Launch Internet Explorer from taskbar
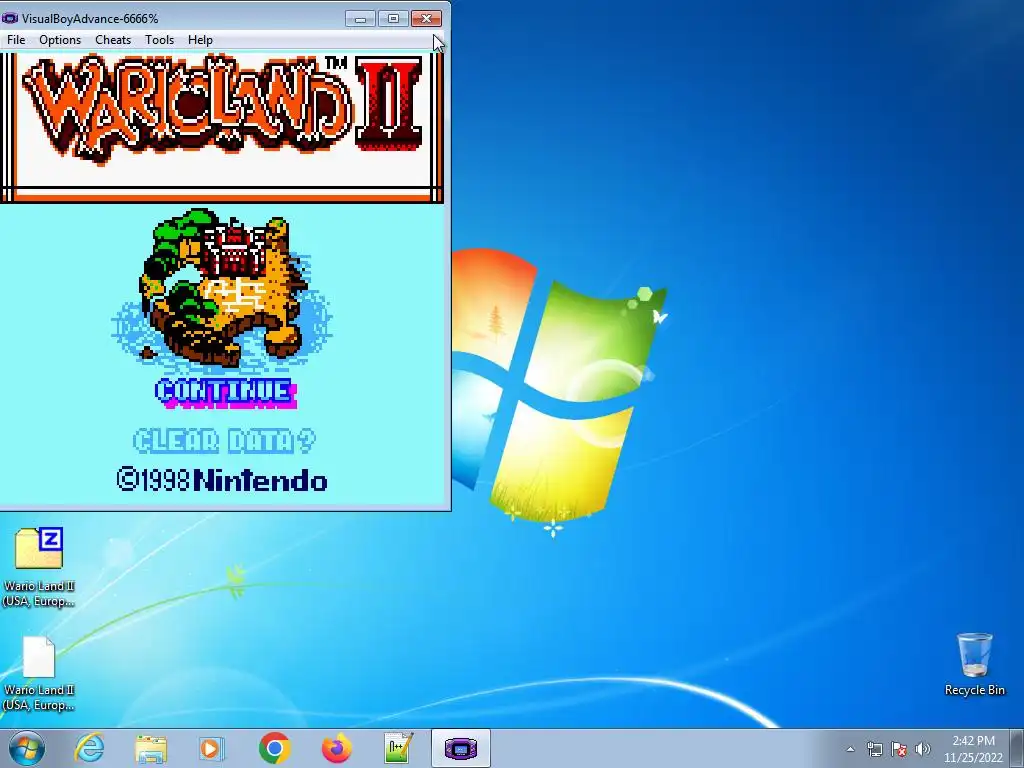 click(x=89, y=748)
